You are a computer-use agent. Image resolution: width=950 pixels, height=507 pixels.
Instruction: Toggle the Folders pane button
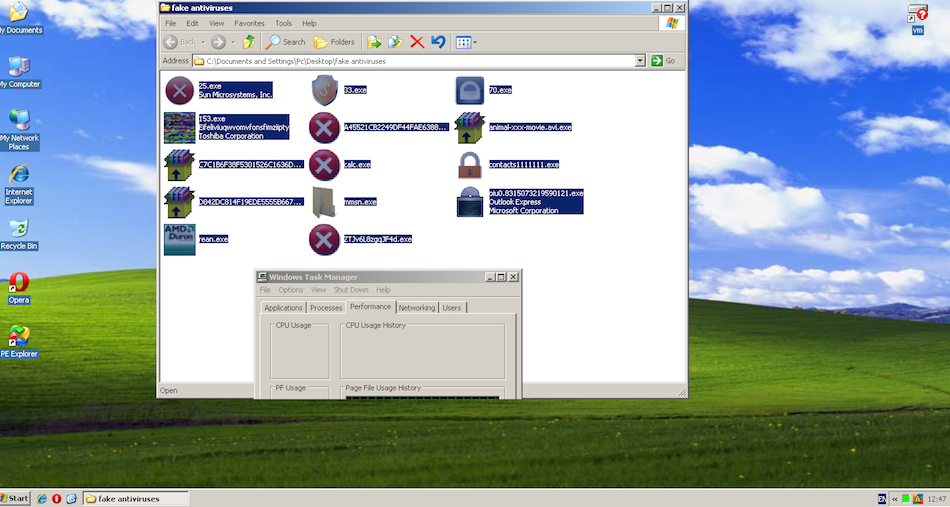(x=334, y=42)
